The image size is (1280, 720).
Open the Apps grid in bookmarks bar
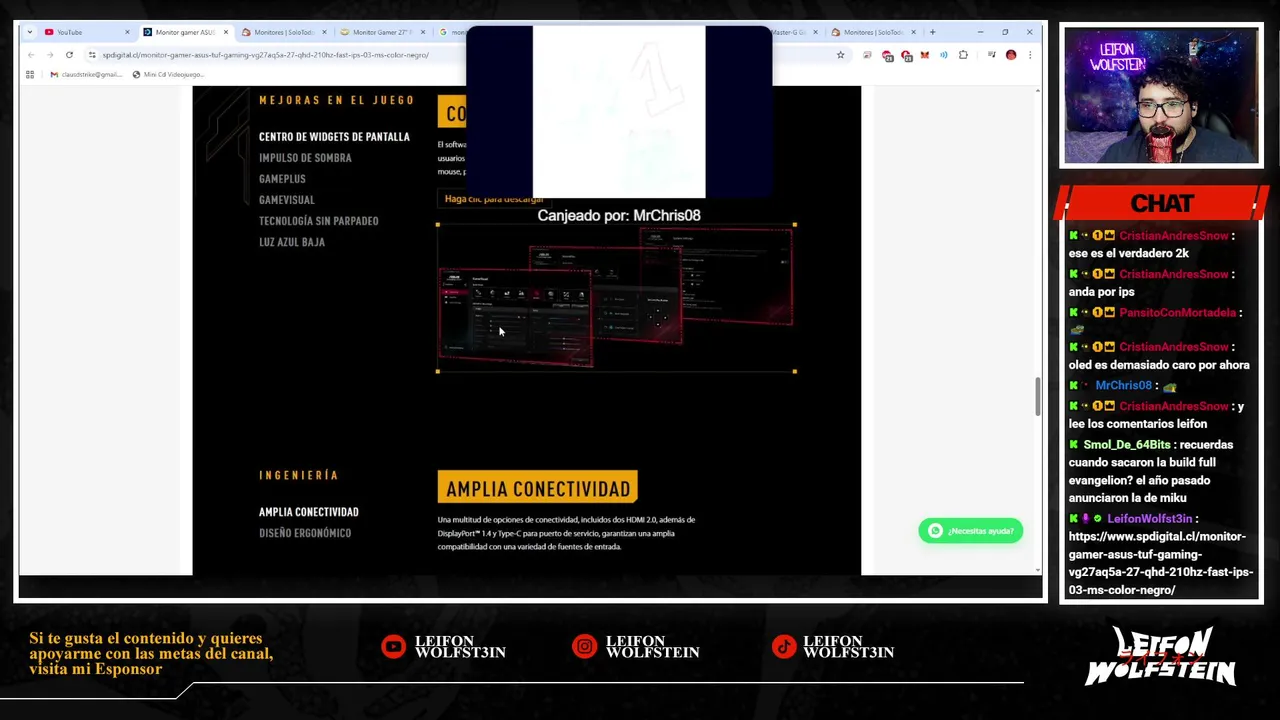[30, 74]
